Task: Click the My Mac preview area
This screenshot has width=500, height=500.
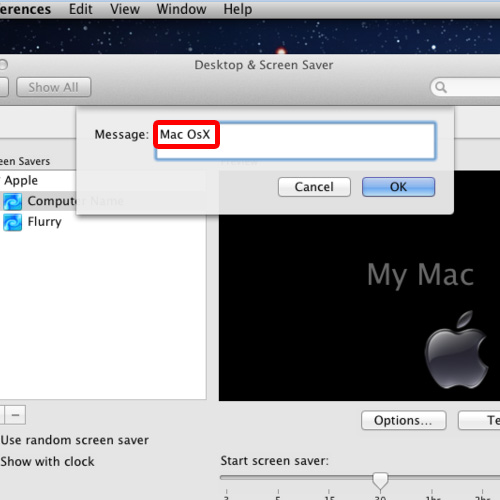Action: pos(359,286)
